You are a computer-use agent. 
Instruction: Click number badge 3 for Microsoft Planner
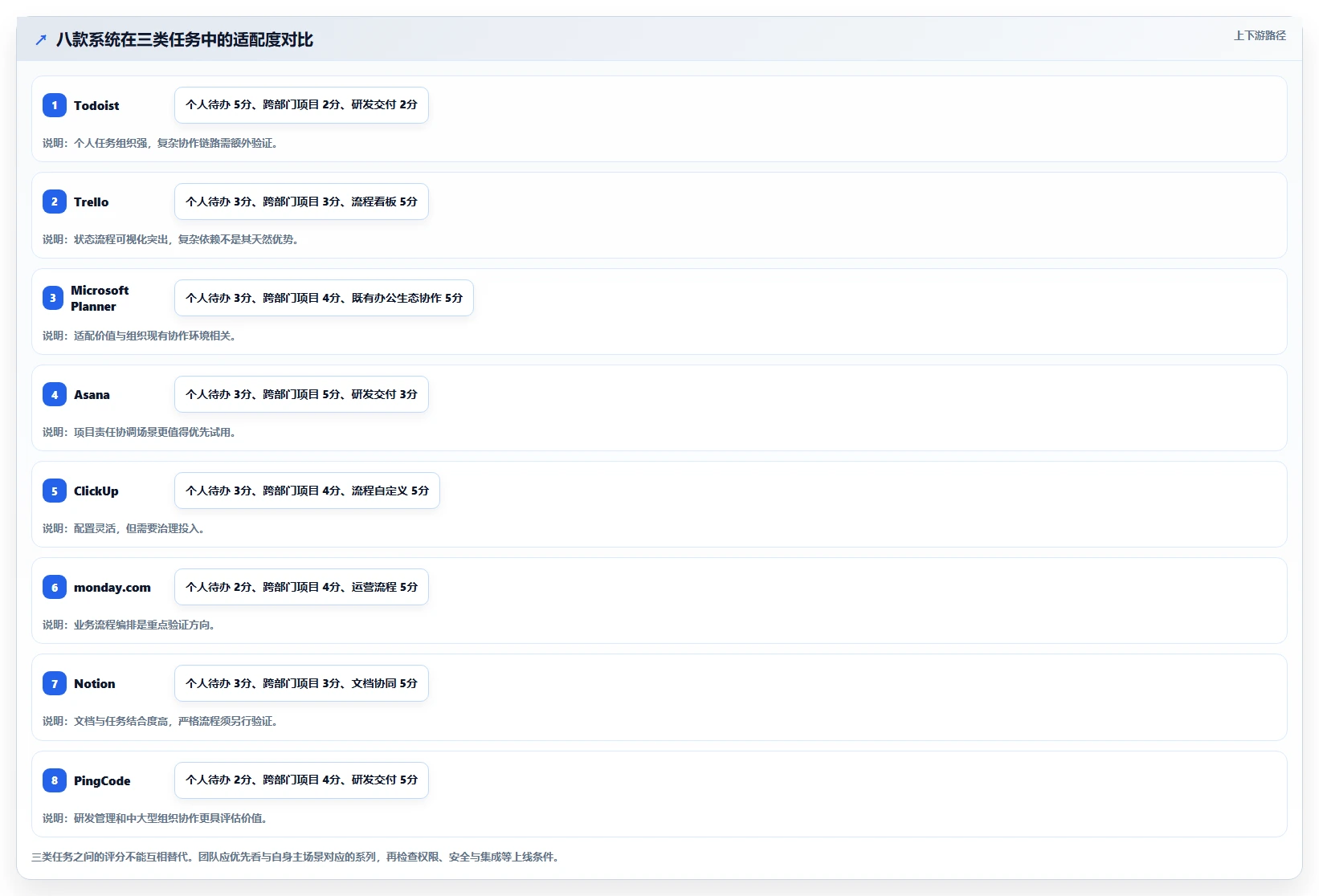[53, 298]
